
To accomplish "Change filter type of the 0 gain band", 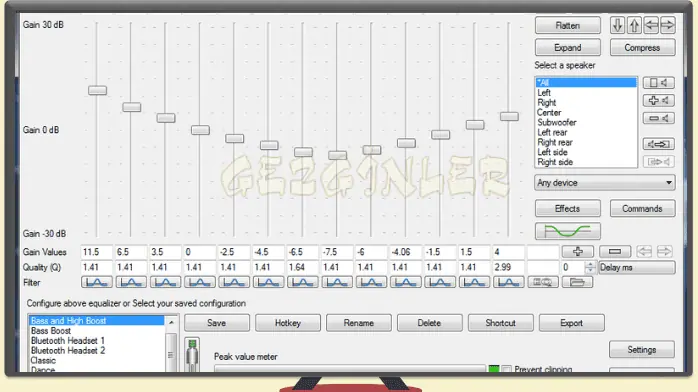I will point(199,282).
